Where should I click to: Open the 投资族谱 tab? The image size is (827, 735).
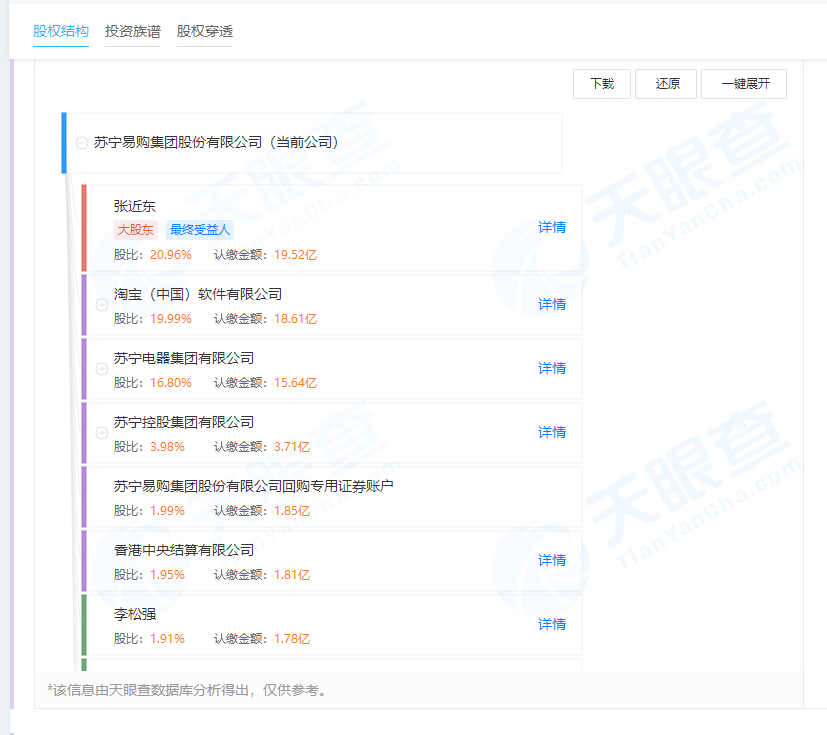(x=133, y=31)
